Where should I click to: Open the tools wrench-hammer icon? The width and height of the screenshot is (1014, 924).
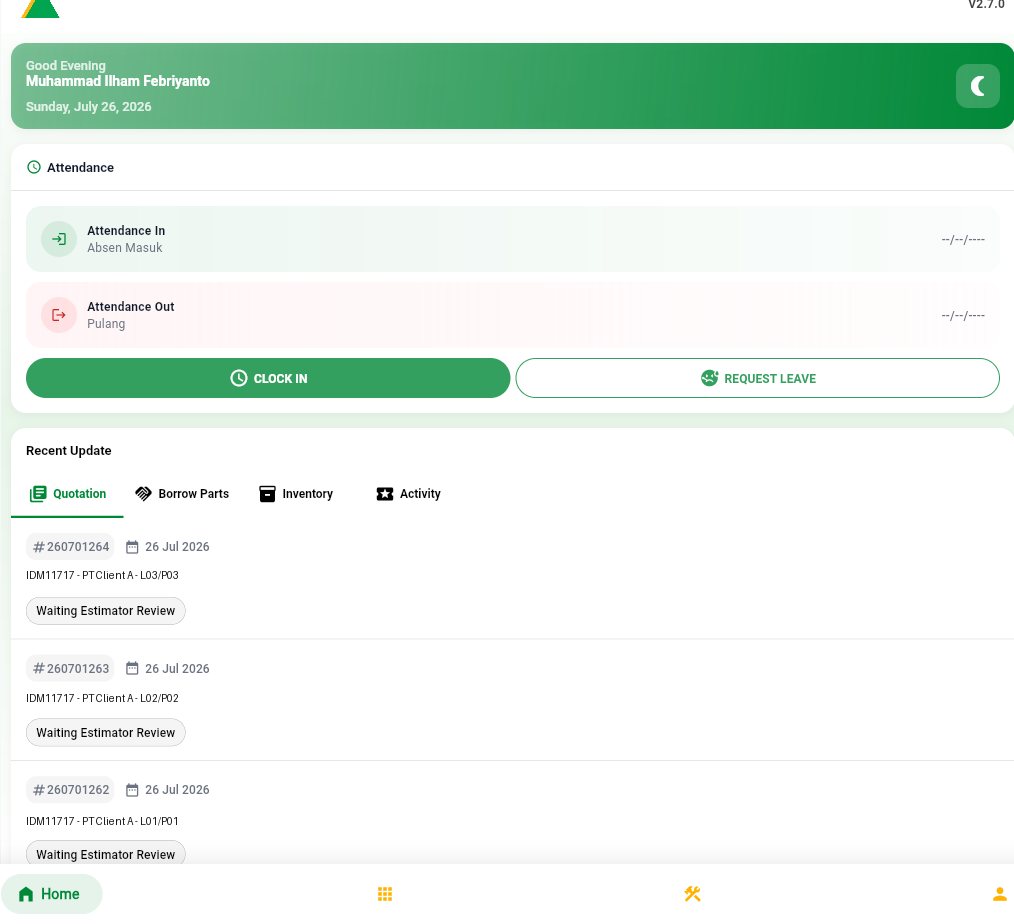pyautogui.click(x=693, y=894)
